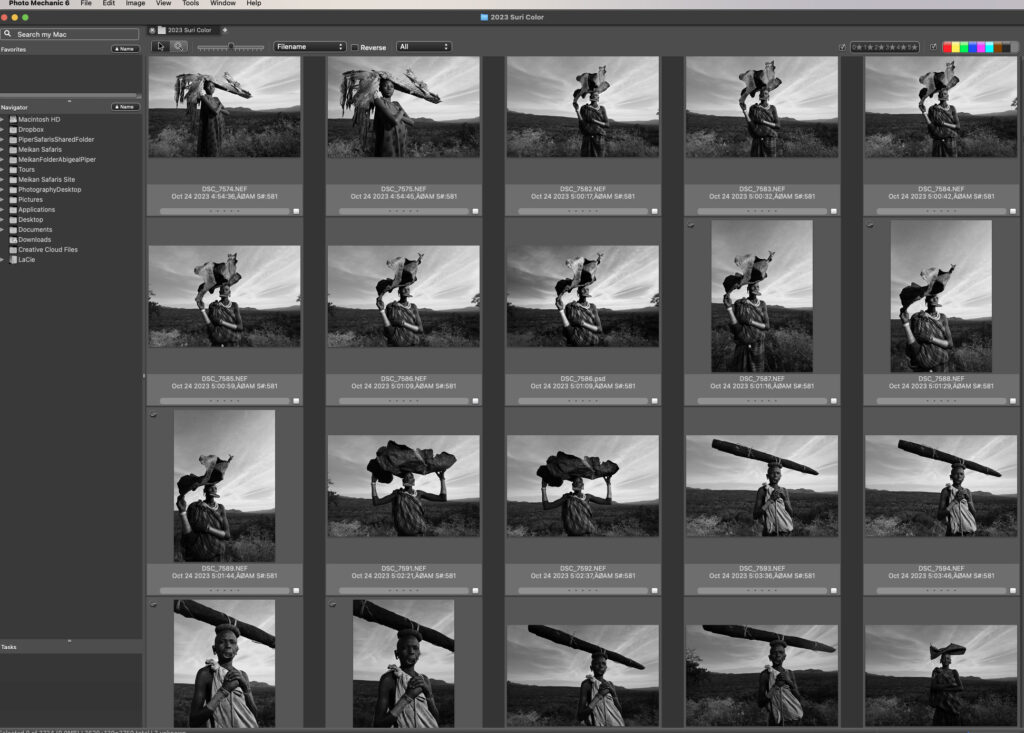Screen dimensions: 1024x733
Task: Click the Favorites Name sort button
Action: click(x=125, y=49)
